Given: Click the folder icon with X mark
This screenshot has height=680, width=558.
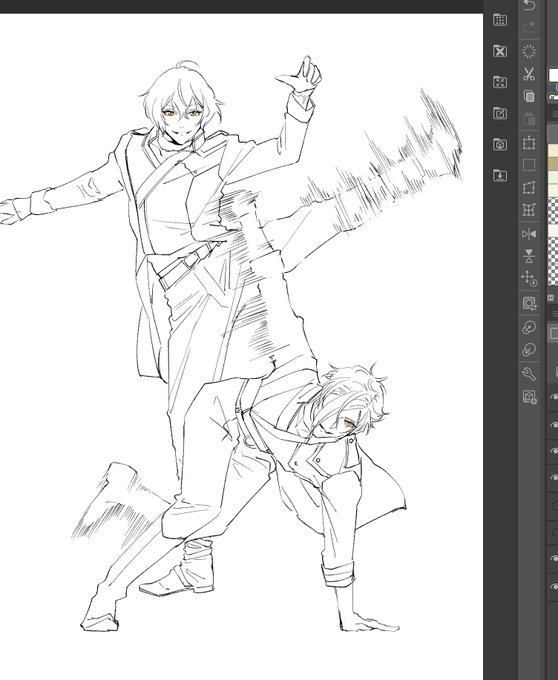Looking at the screenshot, I should click(x=500, y=51).
